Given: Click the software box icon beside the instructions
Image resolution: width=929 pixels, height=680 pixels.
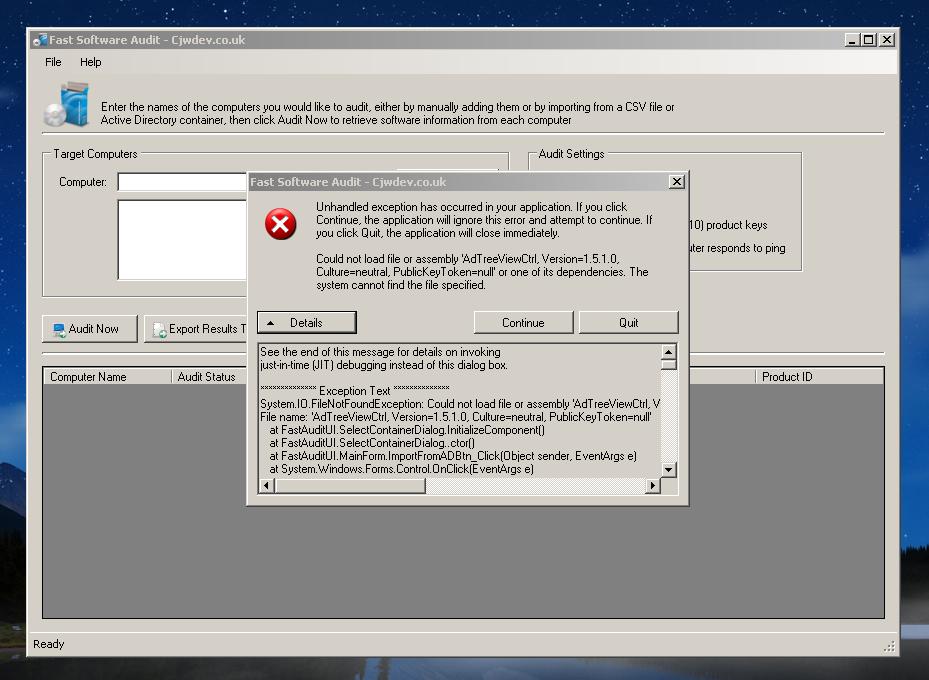Looking at the screenshot, I should (68, 105).
